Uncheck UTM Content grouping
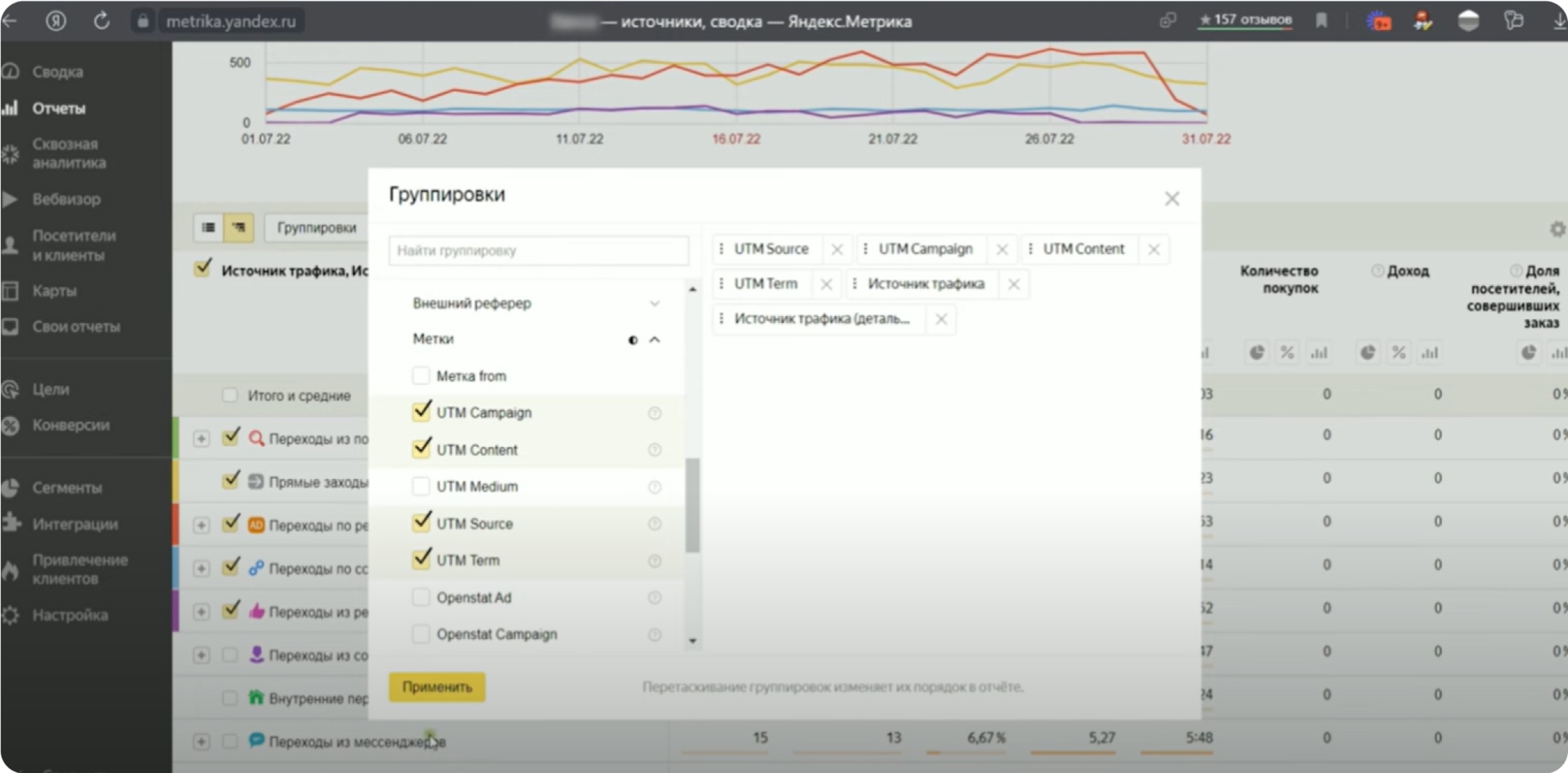The image size is (1568, 773). 421,449
